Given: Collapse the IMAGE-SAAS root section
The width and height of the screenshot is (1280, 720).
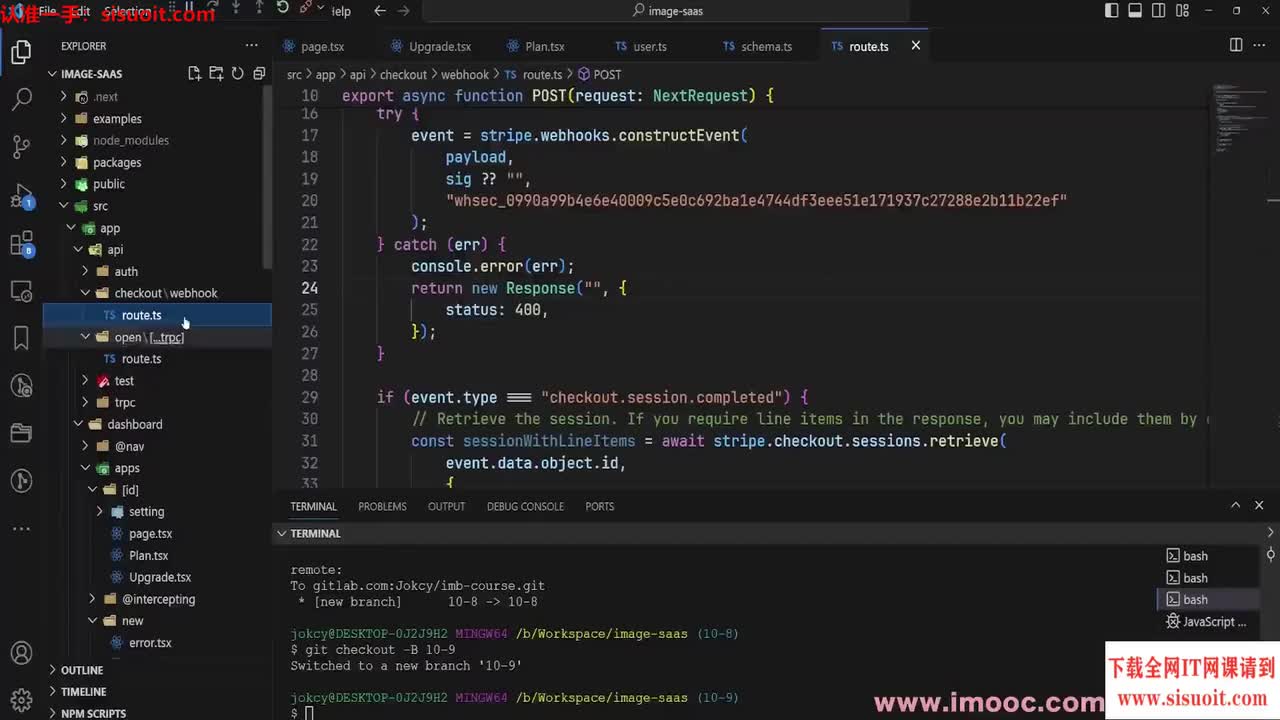Looking at the screenshot, I should pos(52,74).
